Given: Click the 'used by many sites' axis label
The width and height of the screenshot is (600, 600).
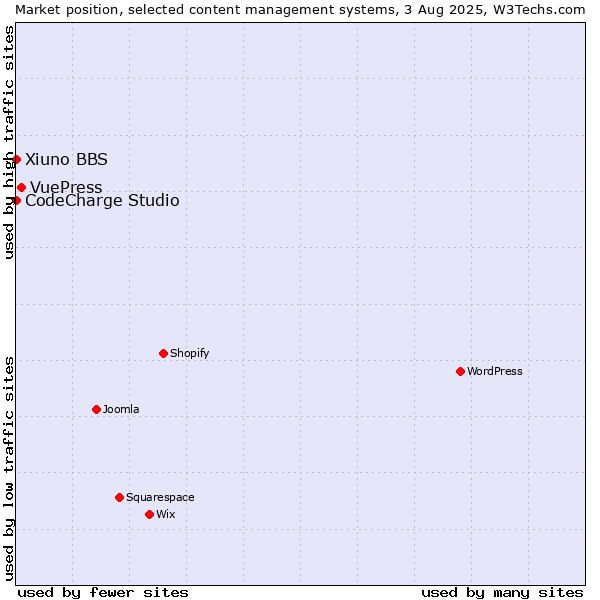Looking at the screenshot, I should [x=502, y=593].
